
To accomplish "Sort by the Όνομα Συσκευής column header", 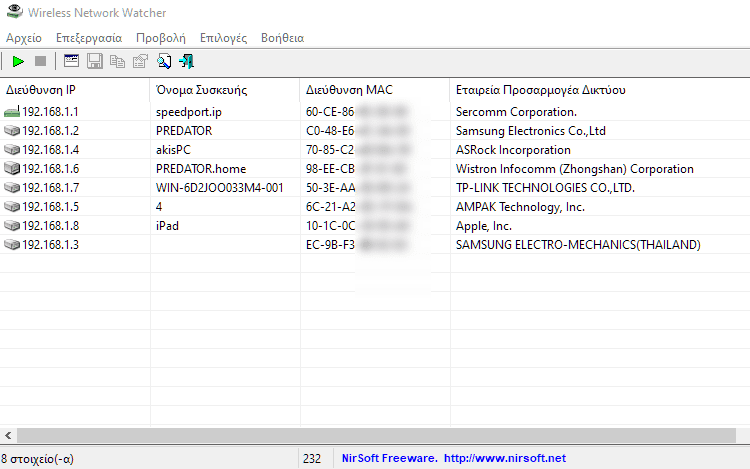I will [225, 90].
